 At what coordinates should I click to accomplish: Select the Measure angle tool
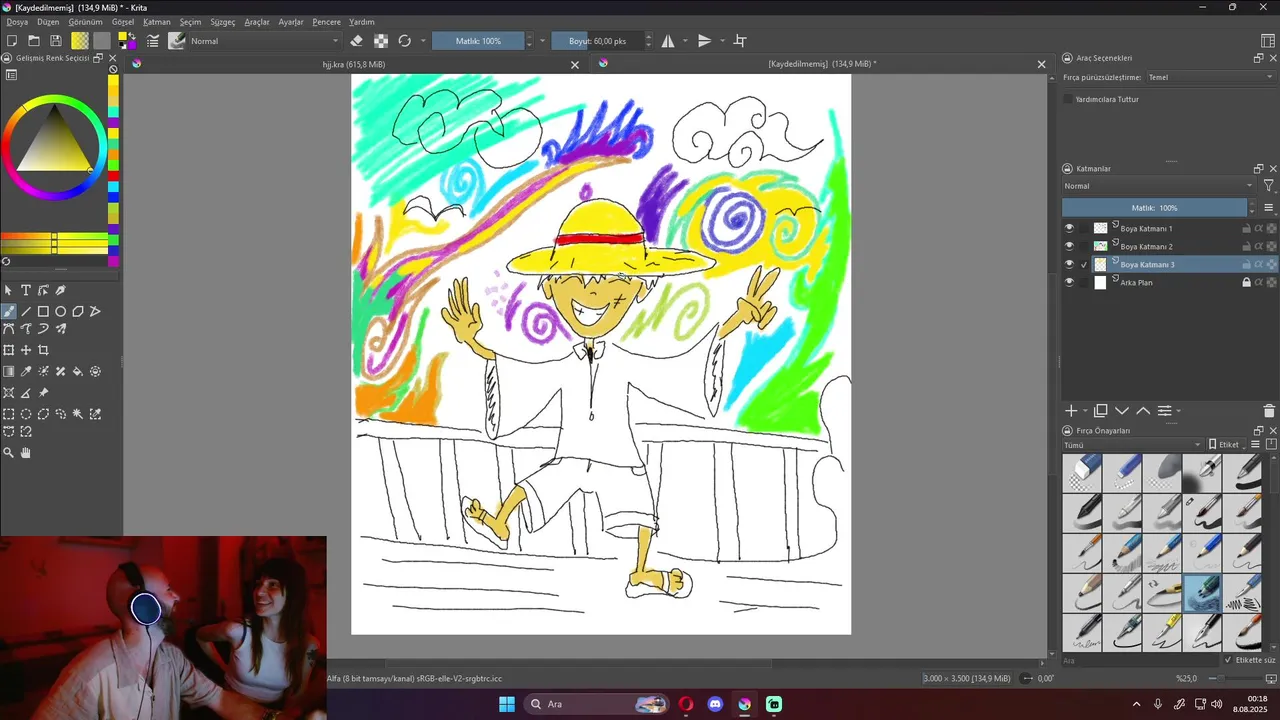[26, 393]
